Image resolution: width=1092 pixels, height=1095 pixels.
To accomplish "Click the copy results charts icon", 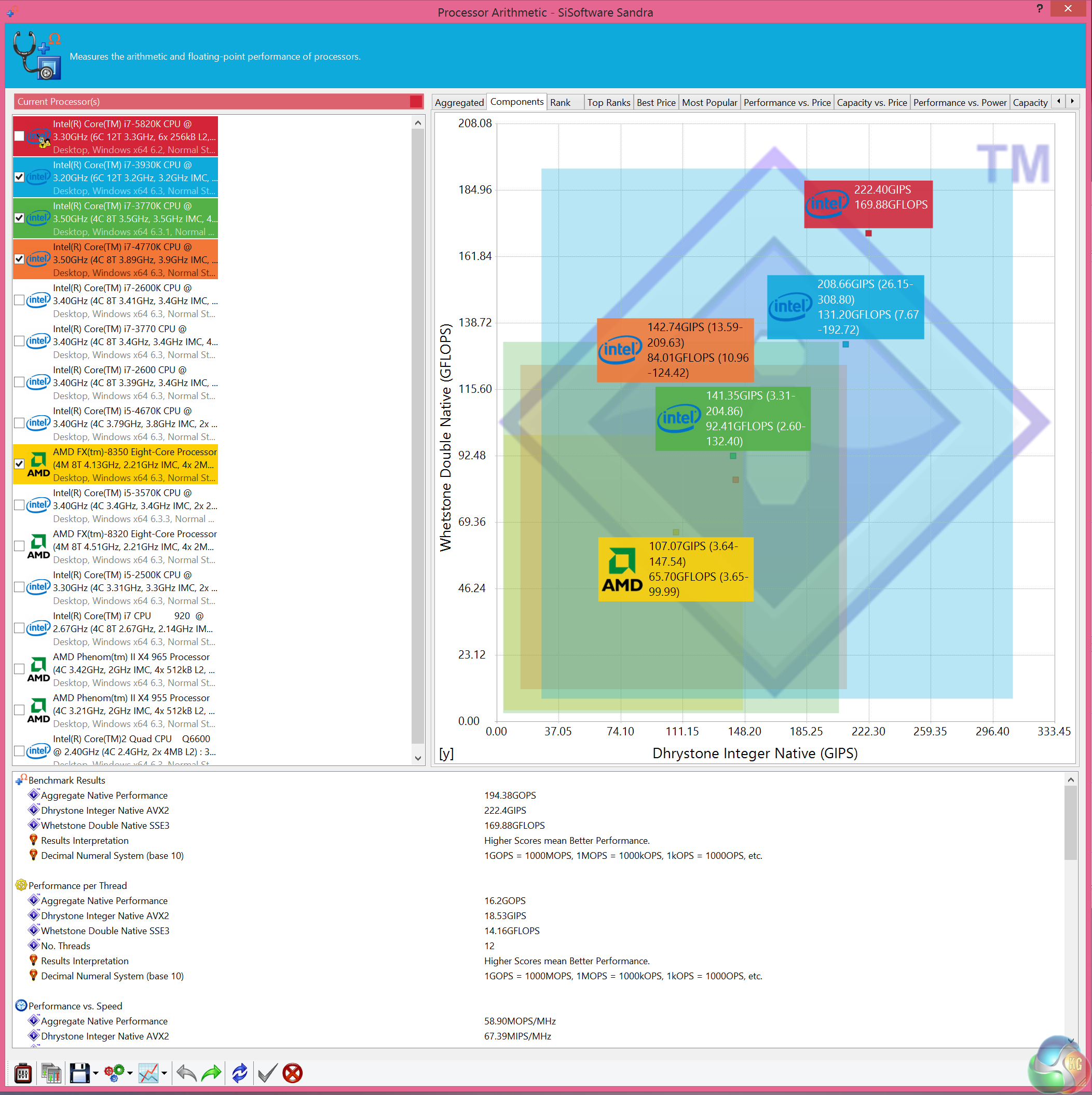I will click(x=51, y=1073).
